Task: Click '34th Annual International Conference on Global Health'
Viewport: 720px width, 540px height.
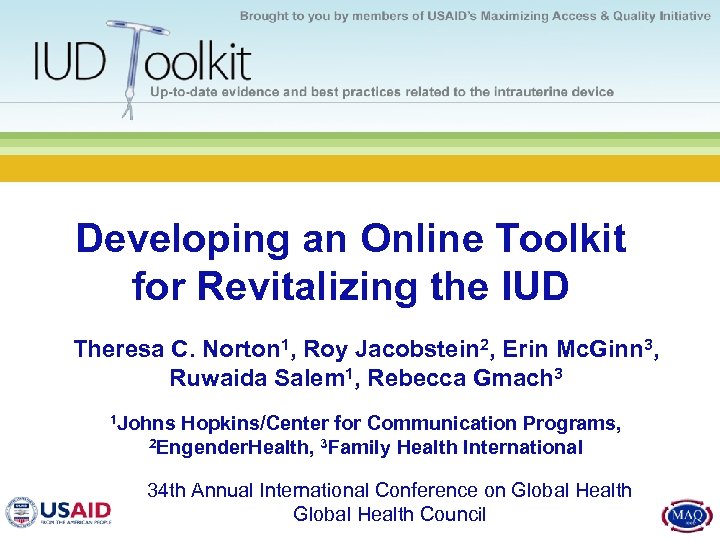Action: click(x=389, y=490)
